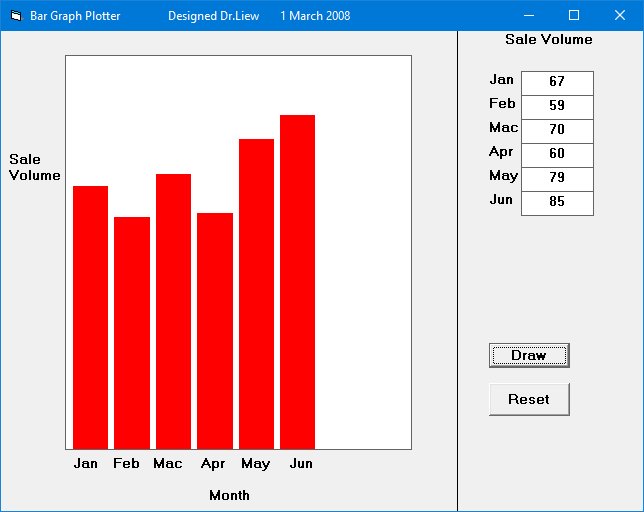Click 'Designed Dr.Liew' in the title bar

pos(214,16)
